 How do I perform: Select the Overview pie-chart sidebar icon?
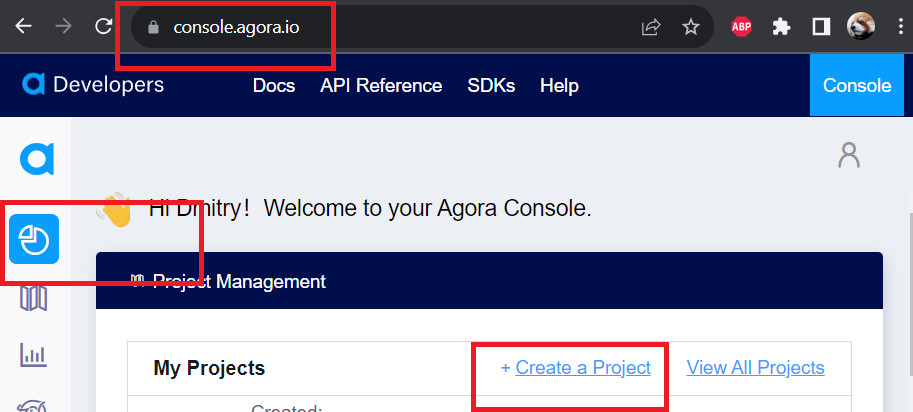point(34,239)
